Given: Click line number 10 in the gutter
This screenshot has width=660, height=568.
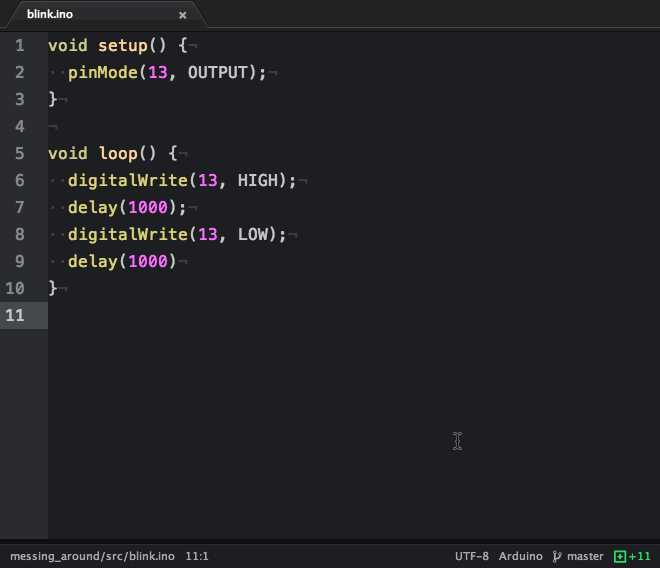Looking at the screenshot, I should 15,288.
